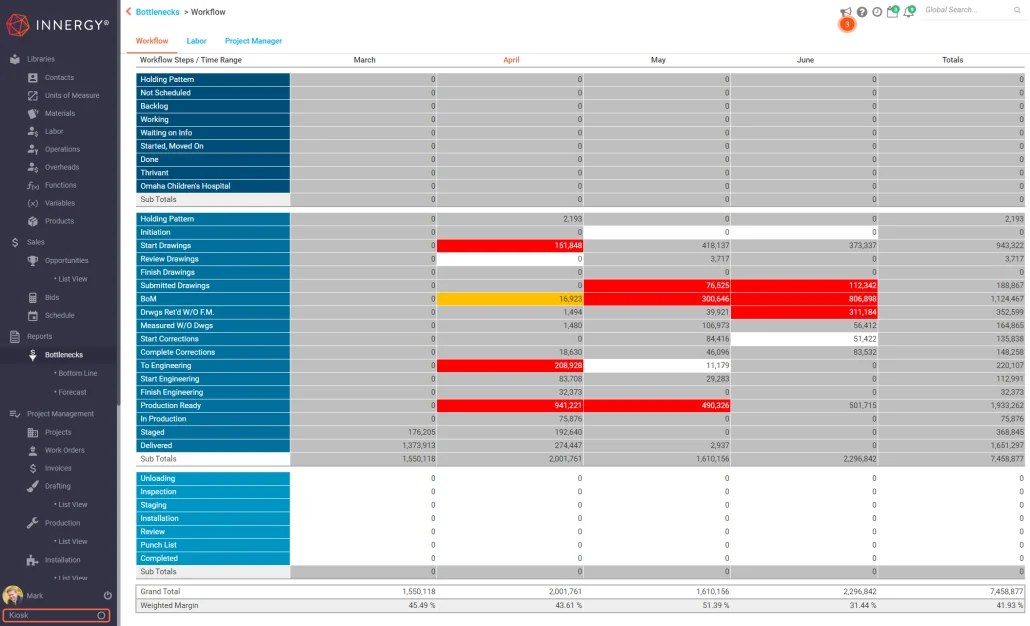The height and width of the screenshot is (626, 1030).
Task: Click the To Engineering row label
Action: (213, 365)
